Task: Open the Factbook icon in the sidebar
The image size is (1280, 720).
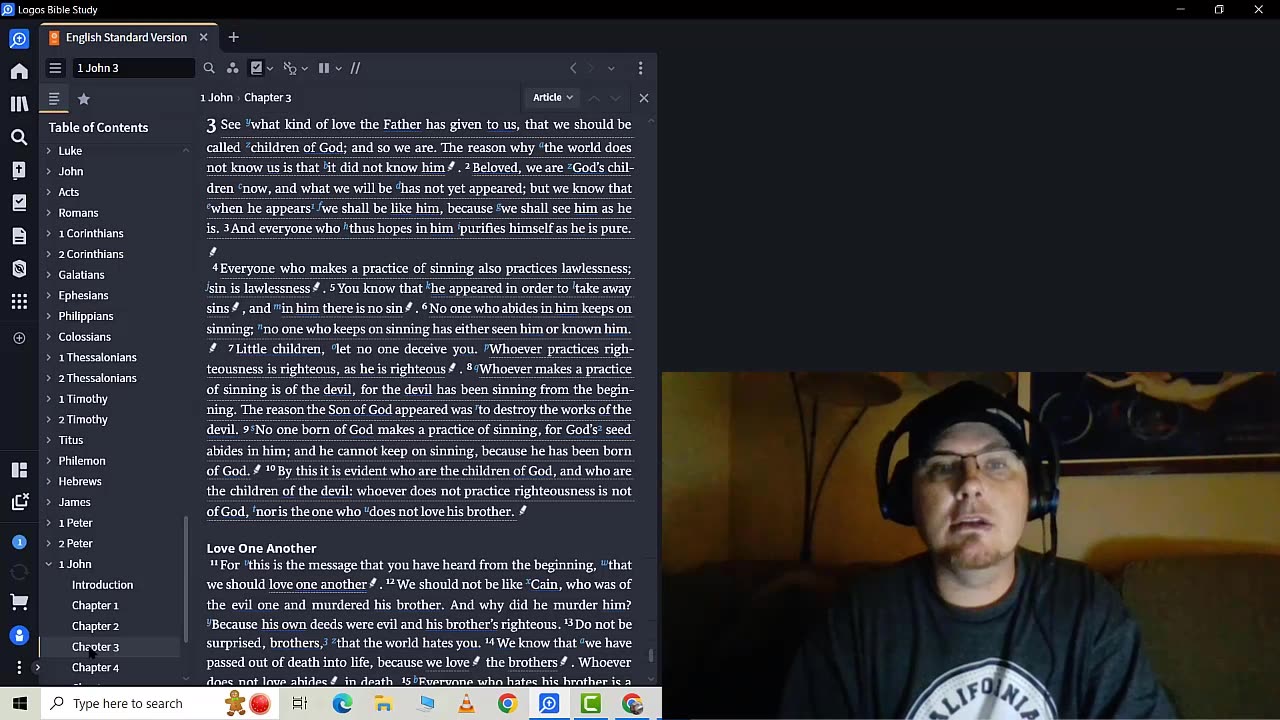Action: (19, 170)
